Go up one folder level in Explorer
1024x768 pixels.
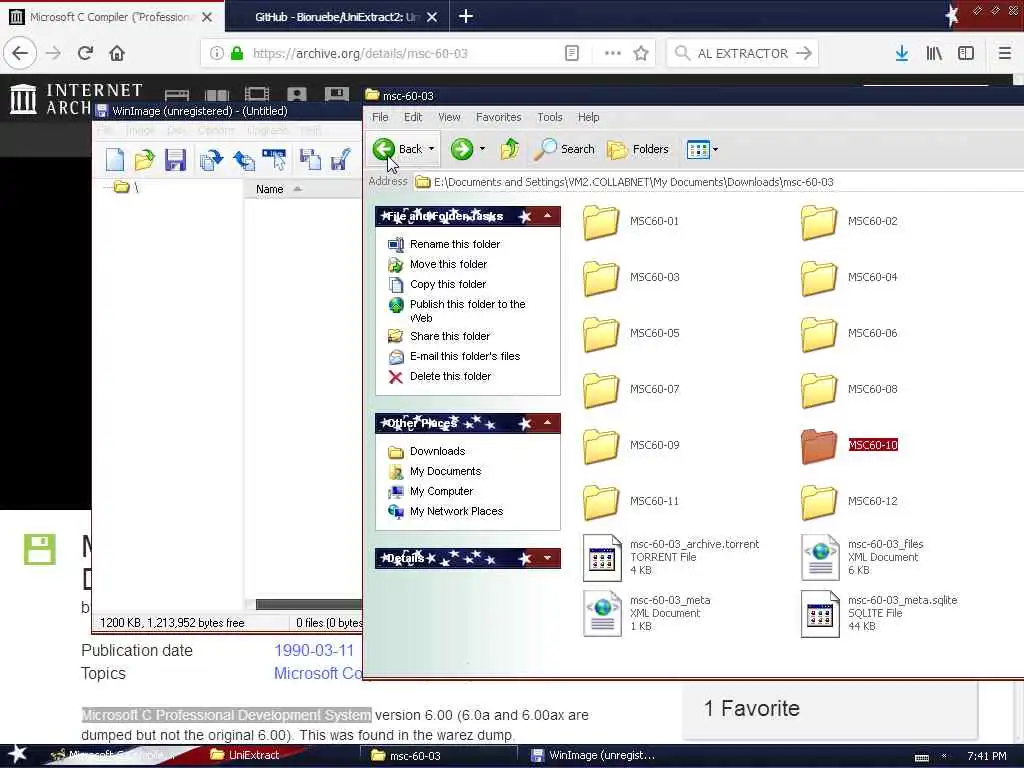pyautogui.click(x=509, y=150)
